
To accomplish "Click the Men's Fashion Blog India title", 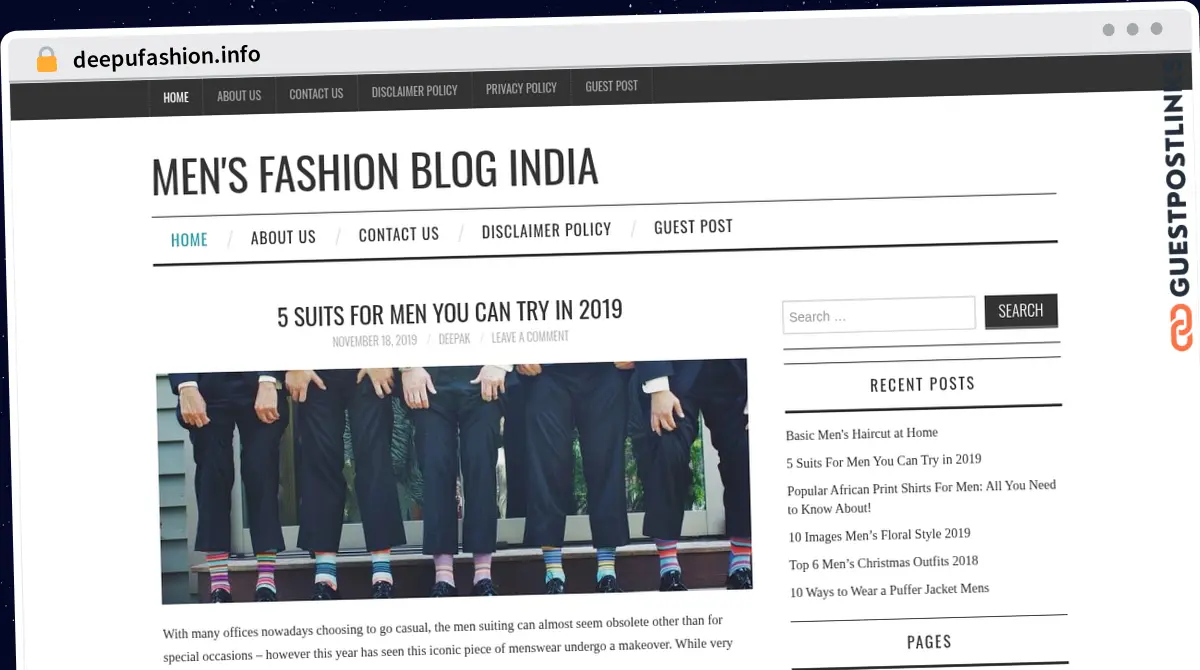I will pyautogui.click(x=375, y=171).
